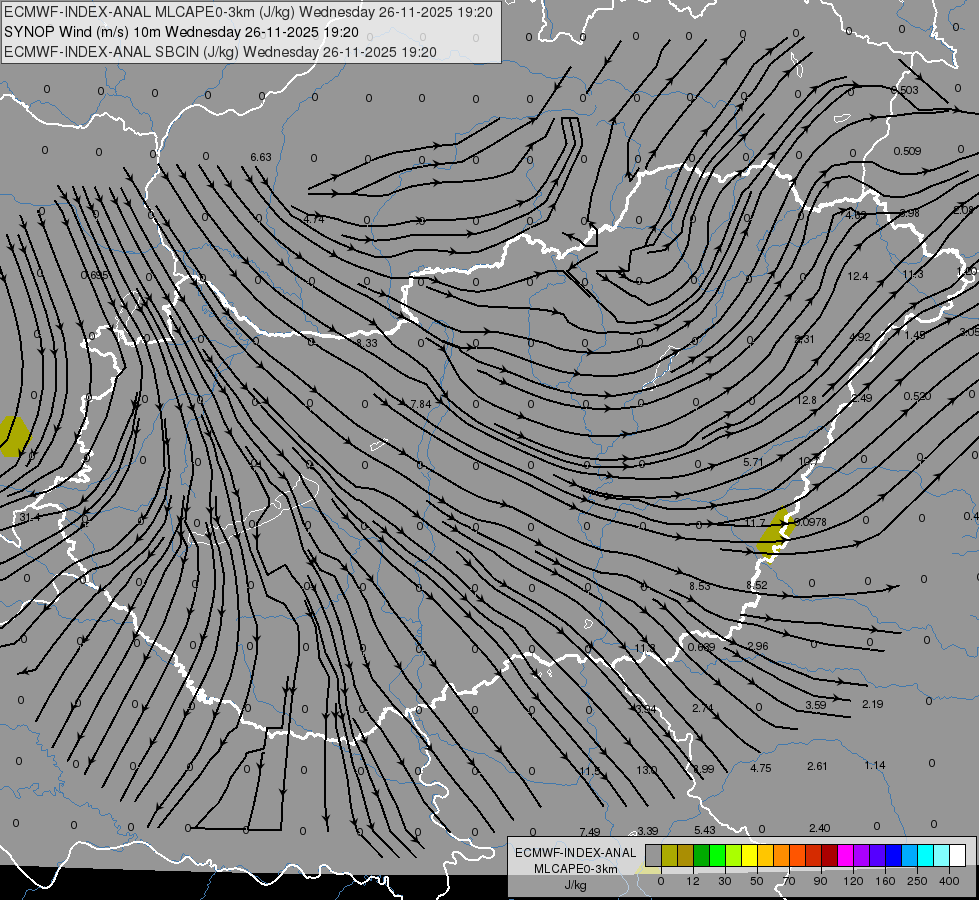Click the SYNOP Wind 10m title line

[181, 32]
